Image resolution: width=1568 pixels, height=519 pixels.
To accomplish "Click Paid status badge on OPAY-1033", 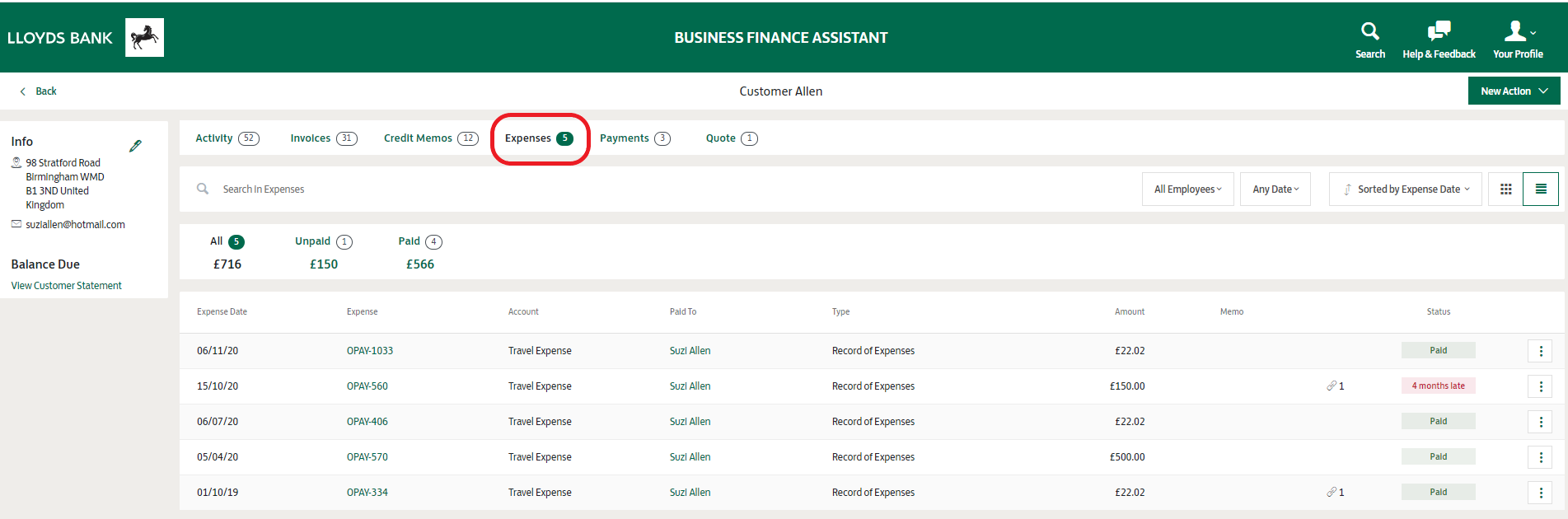I will click(1438, 350).
